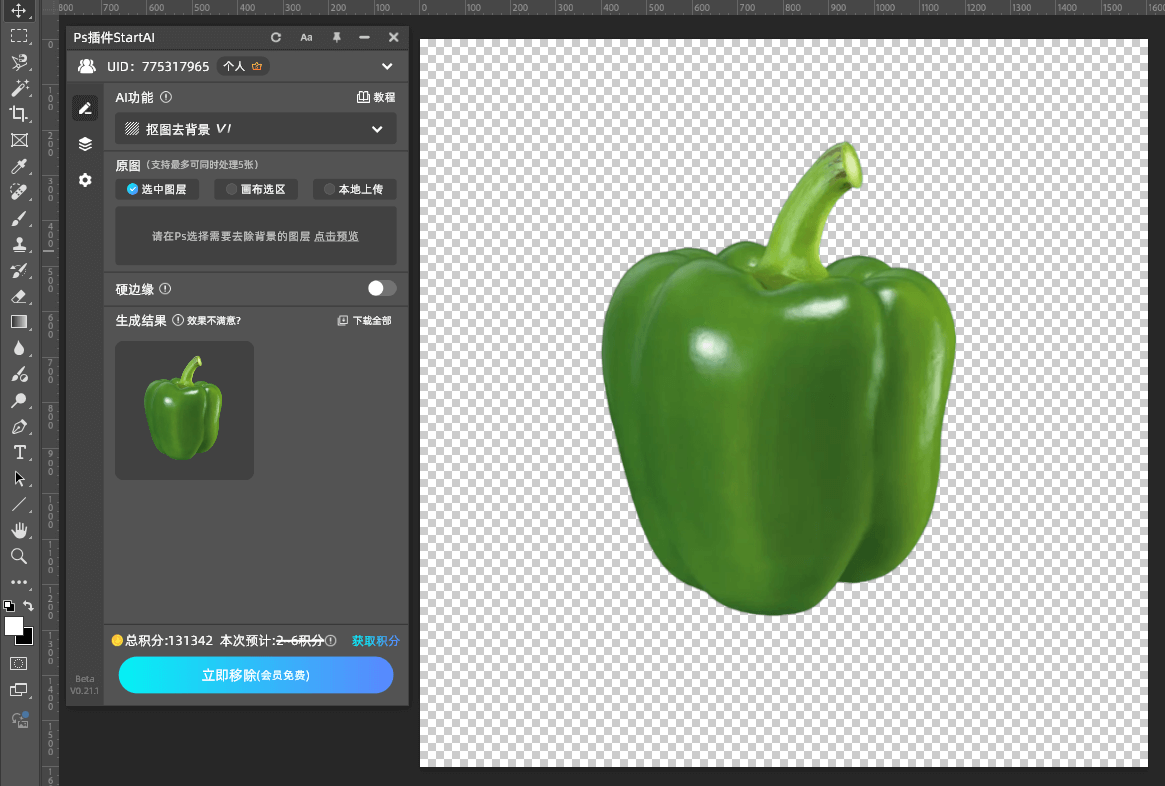Screen dimensions: 1165x786
Task: Select the Magic Wand tool
Action: coord(18,88)
